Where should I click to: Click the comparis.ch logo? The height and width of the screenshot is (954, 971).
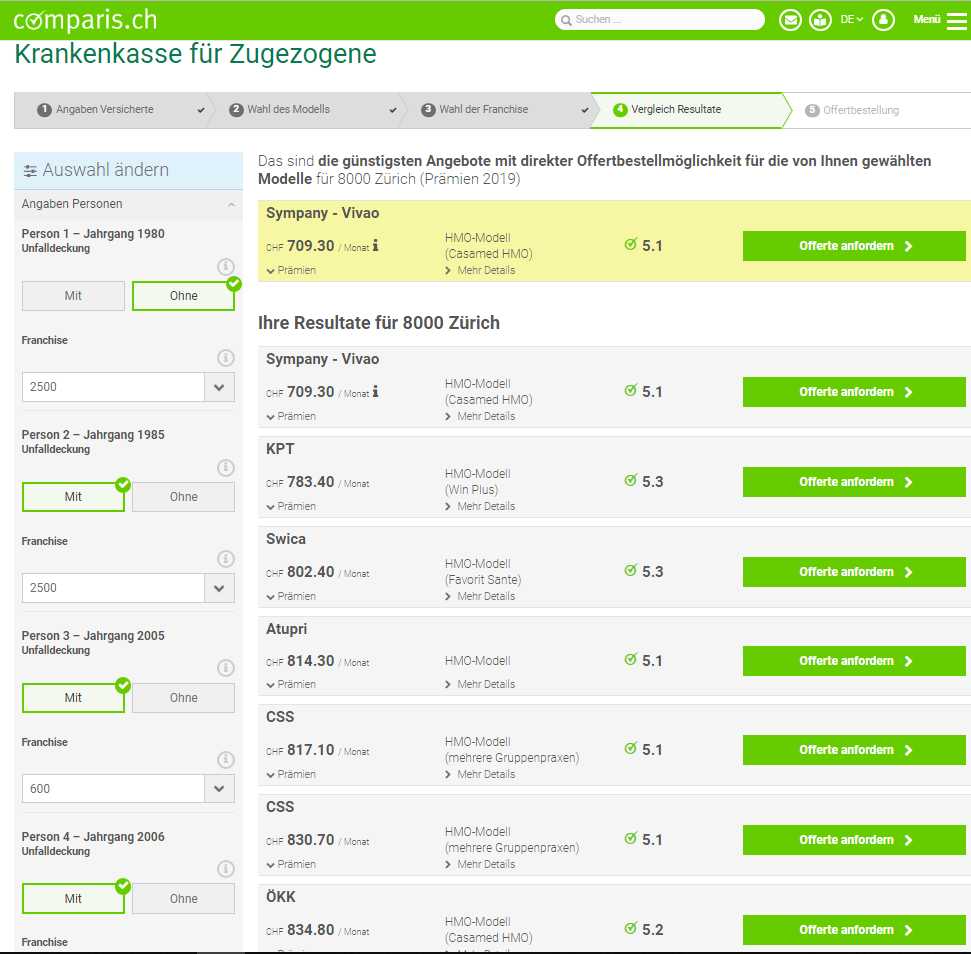pyautogui.click(x=85, y=20)
